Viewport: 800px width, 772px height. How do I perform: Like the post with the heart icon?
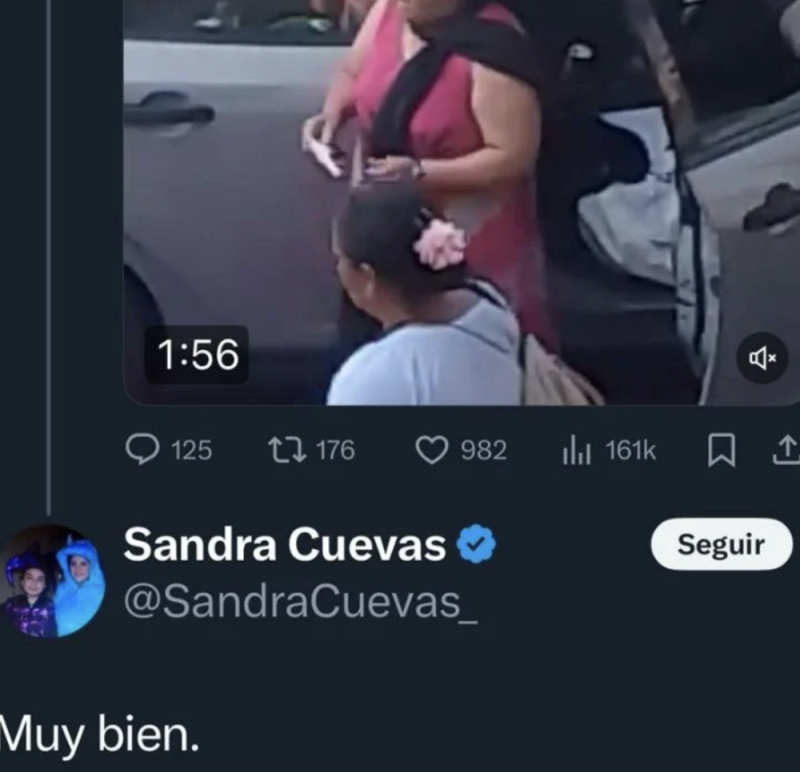[432, 450]
